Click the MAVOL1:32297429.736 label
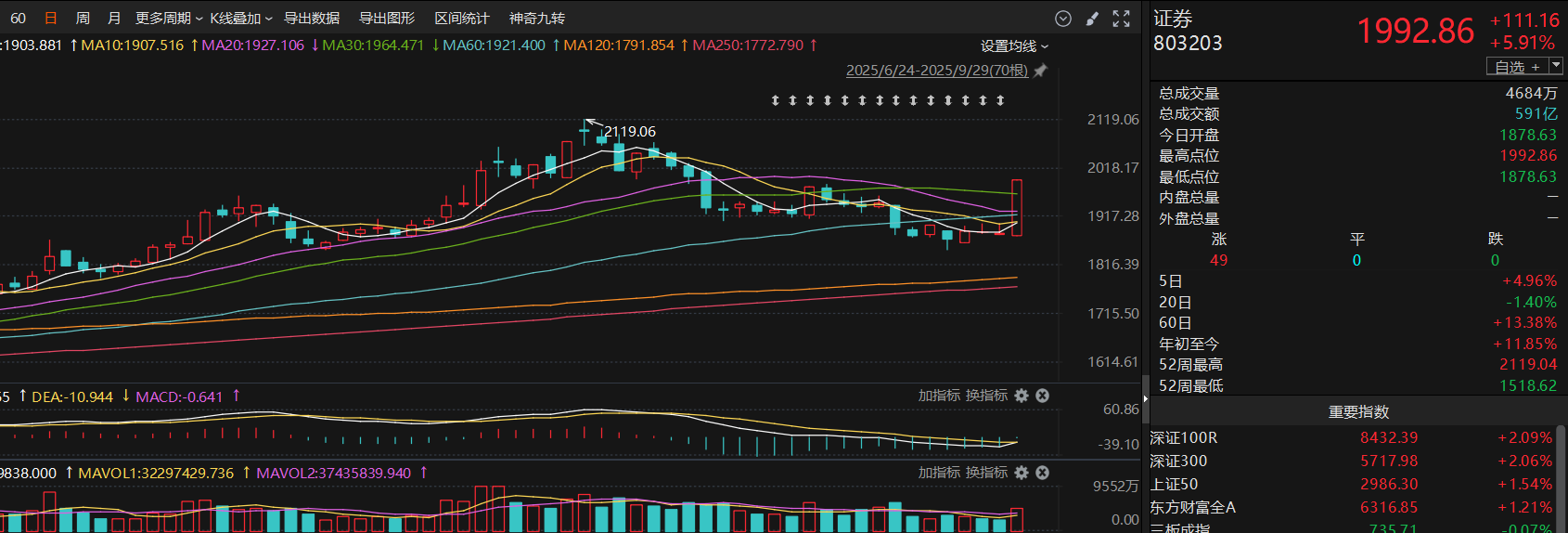 156,474
